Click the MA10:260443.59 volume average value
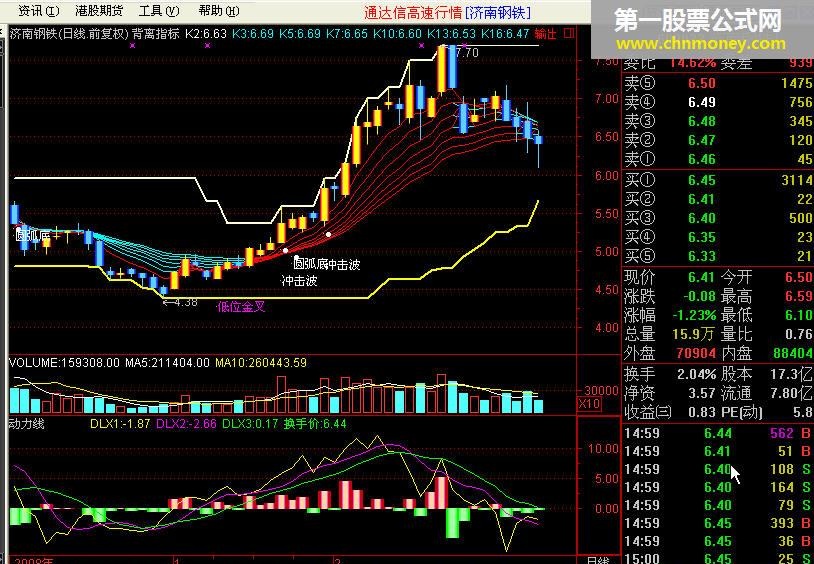This screenshot has height=564, width=814. pos(261,362)
